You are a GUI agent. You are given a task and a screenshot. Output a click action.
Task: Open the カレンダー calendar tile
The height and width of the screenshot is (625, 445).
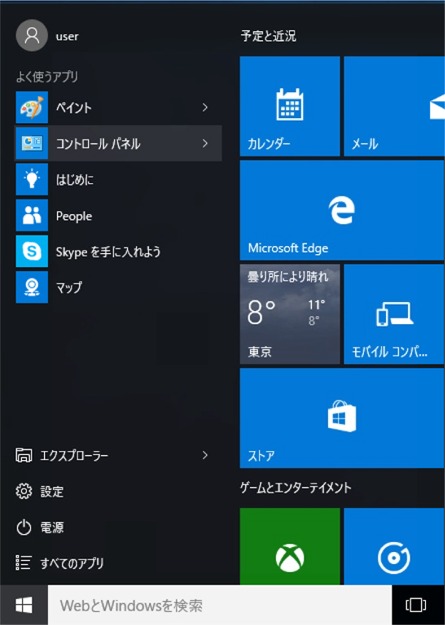point(290,106)
